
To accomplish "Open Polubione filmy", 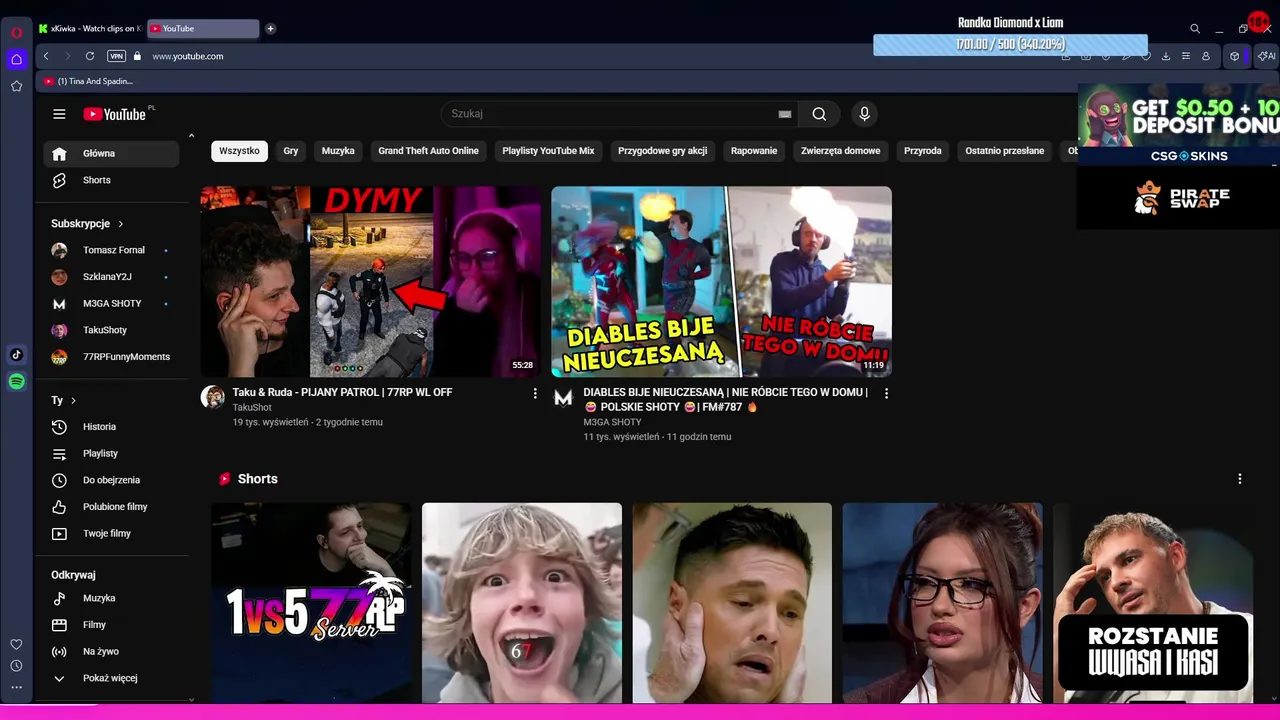I will point(111,507).
